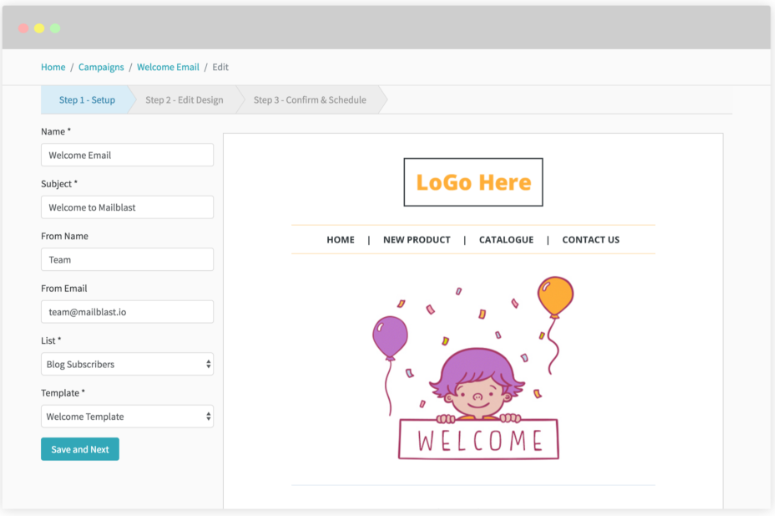Screen dimensions: 775x516
Task: Click CATALOGUE in the email preview menu
Action: (x=506, y=240)
